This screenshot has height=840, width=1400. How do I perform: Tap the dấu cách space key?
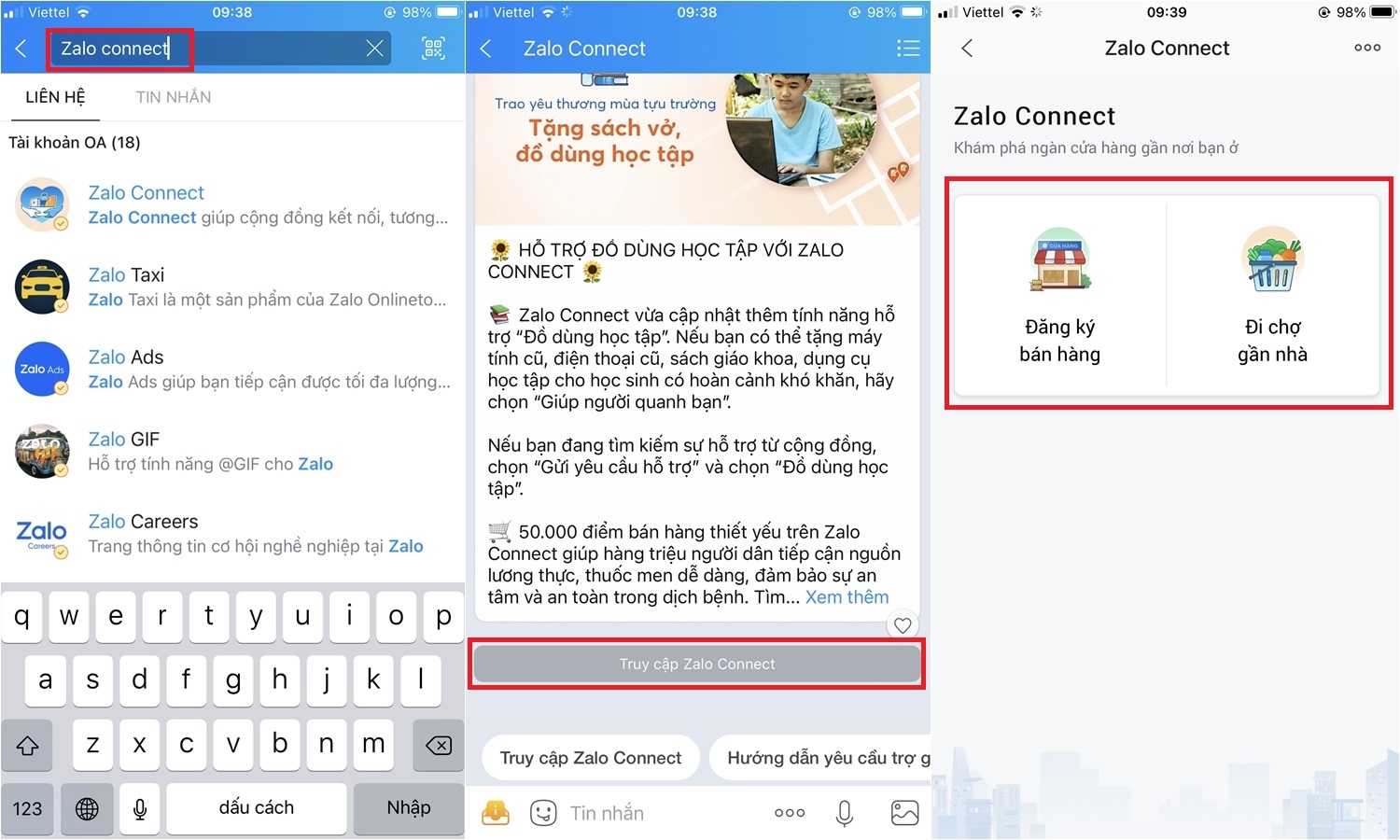click(257, 808)
